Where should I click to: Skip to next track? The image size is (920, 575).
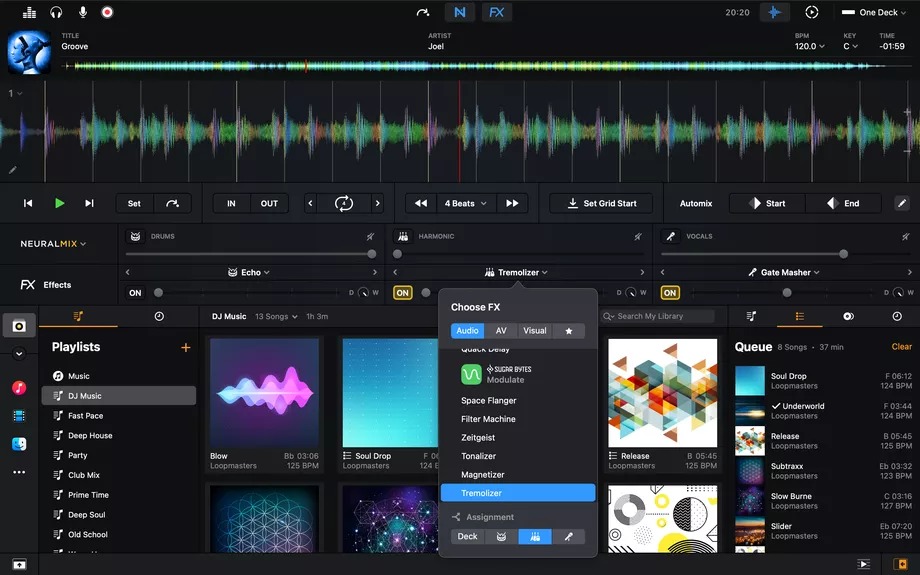(x=89, y=203)
